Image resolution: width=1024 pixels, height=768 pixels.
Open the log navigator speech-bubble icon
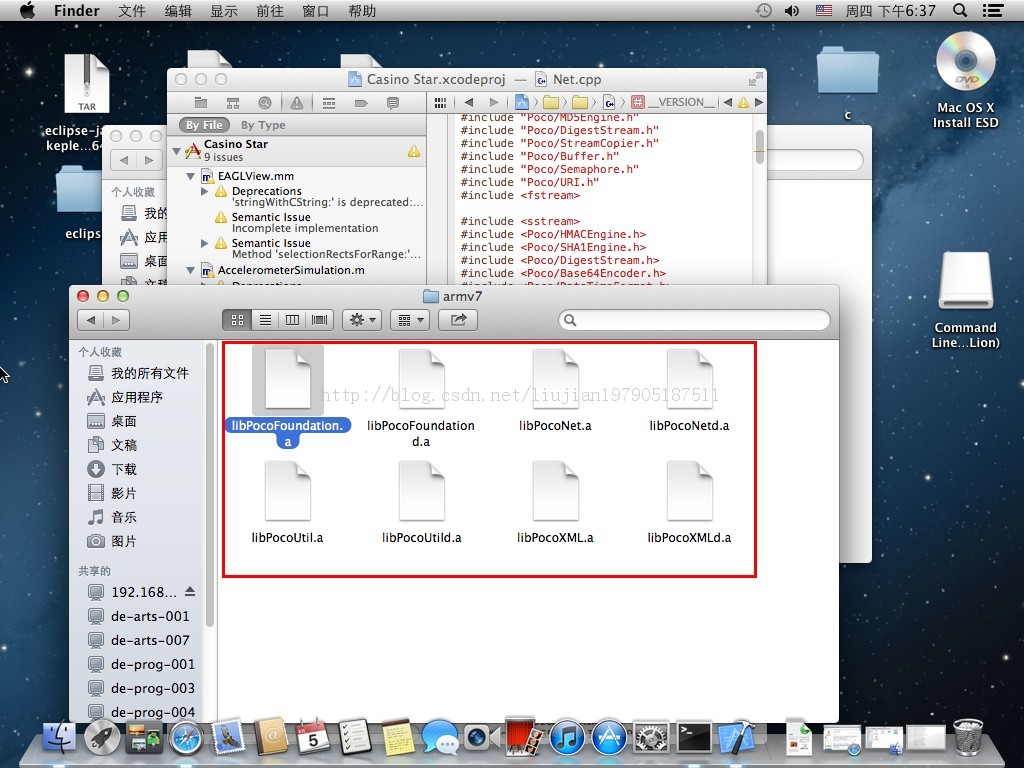point(392,103)
